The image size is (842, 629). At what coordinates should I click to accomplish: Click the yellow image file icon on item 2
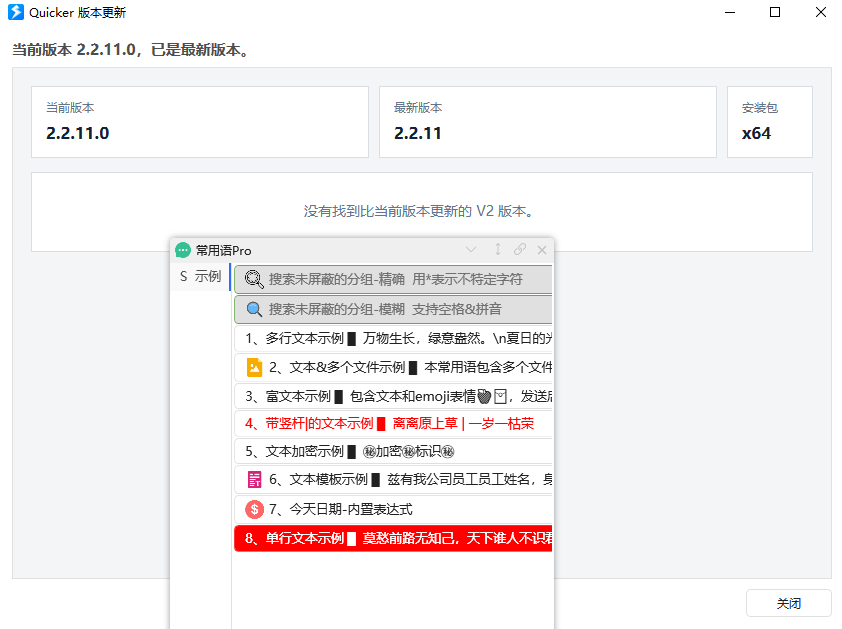(255, 367)
